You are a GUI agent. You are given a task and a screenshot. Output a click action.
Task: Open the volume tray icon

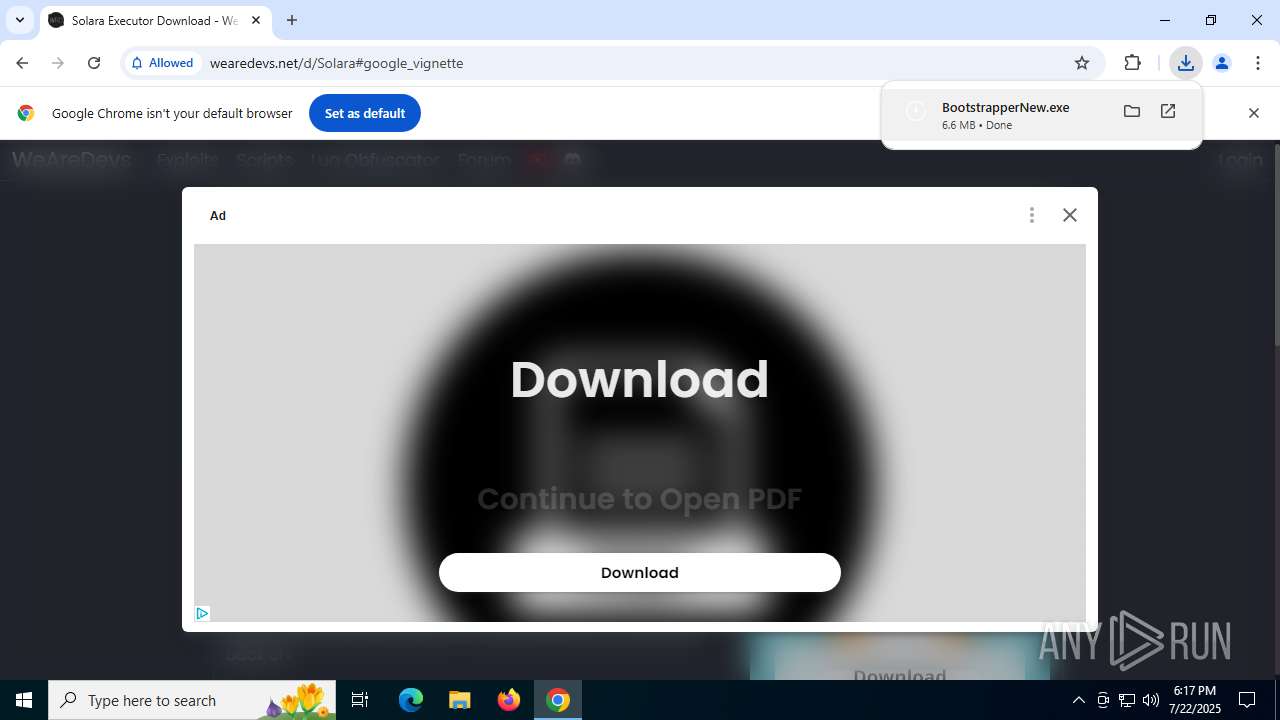click(1151, 700)
